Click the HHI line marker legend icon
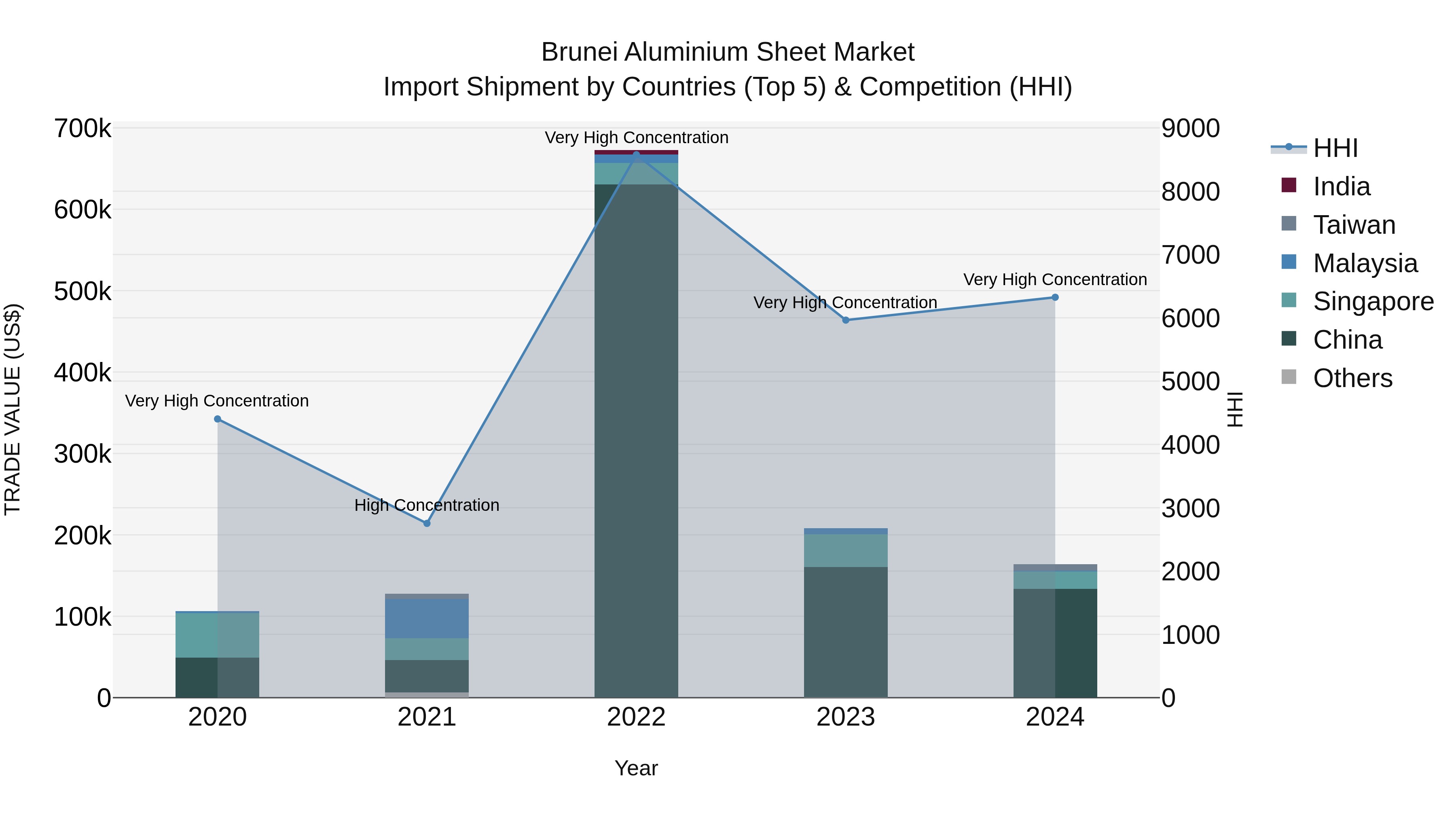This screenshot has height=819, width=1456. (1289, 147)
